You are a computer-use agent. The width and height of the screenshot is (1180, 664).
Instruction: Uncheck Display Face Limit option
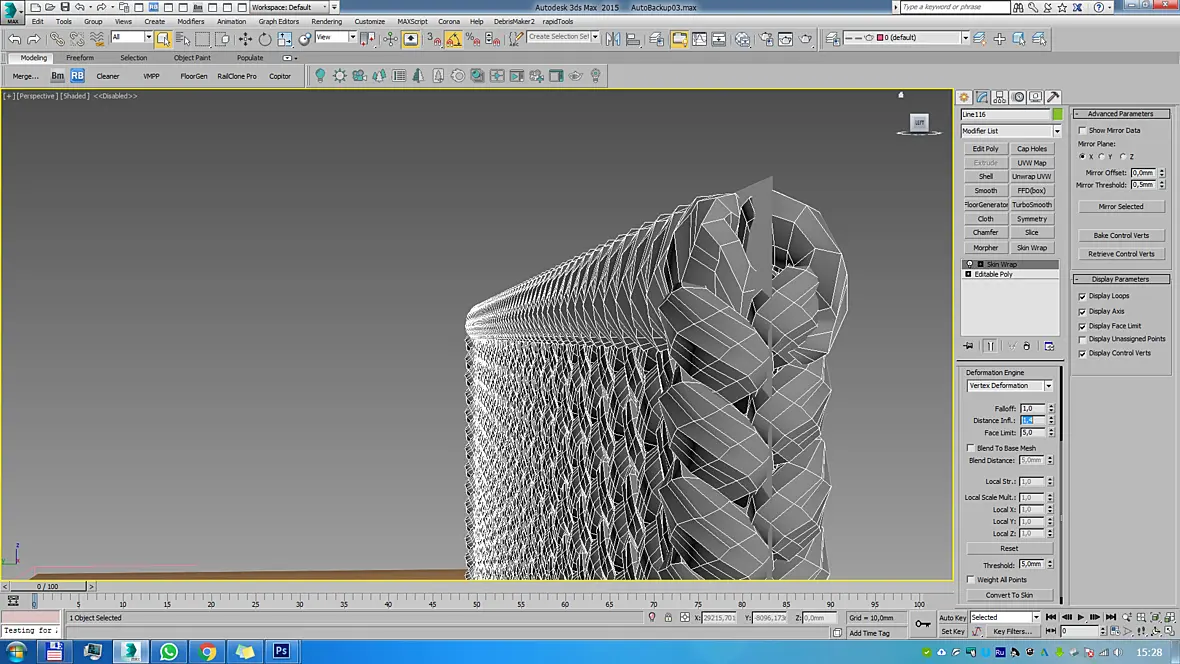tap(1082, 326)
